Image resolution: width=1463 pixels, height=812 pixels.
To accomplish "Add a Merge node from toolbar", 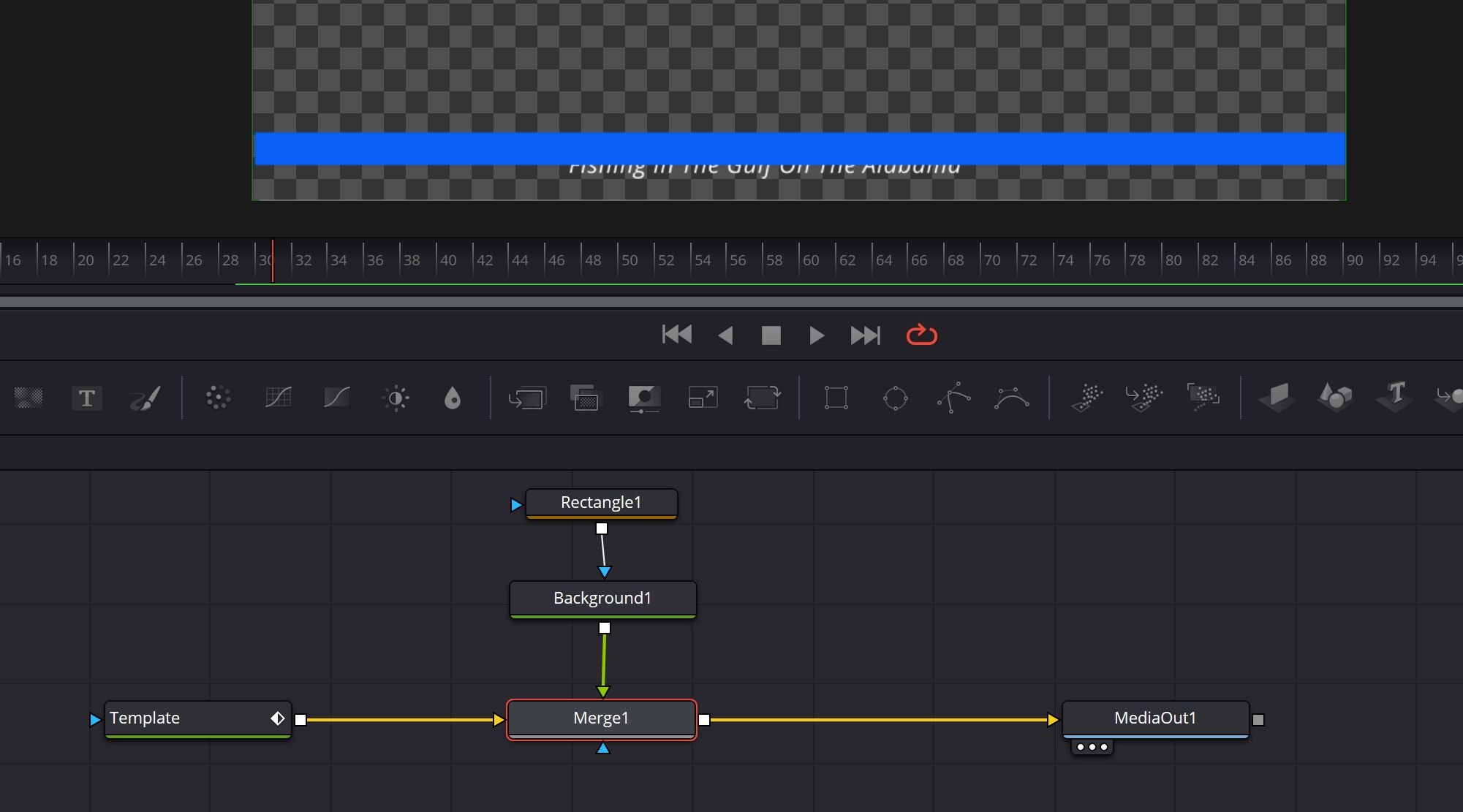I will 527,398.
